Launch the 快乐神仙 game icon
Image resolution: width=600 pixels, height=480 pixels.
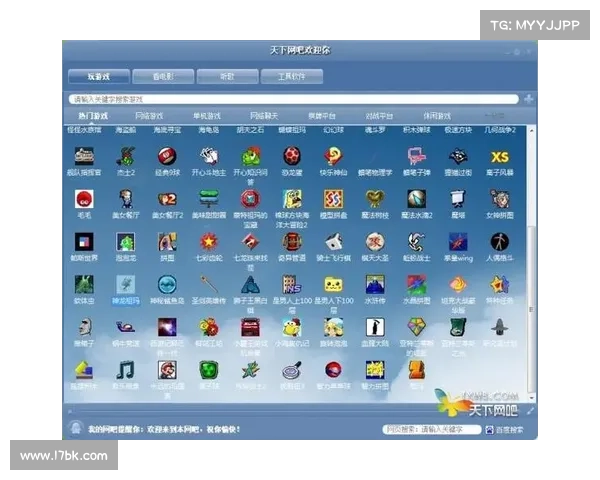coord(333,156)
